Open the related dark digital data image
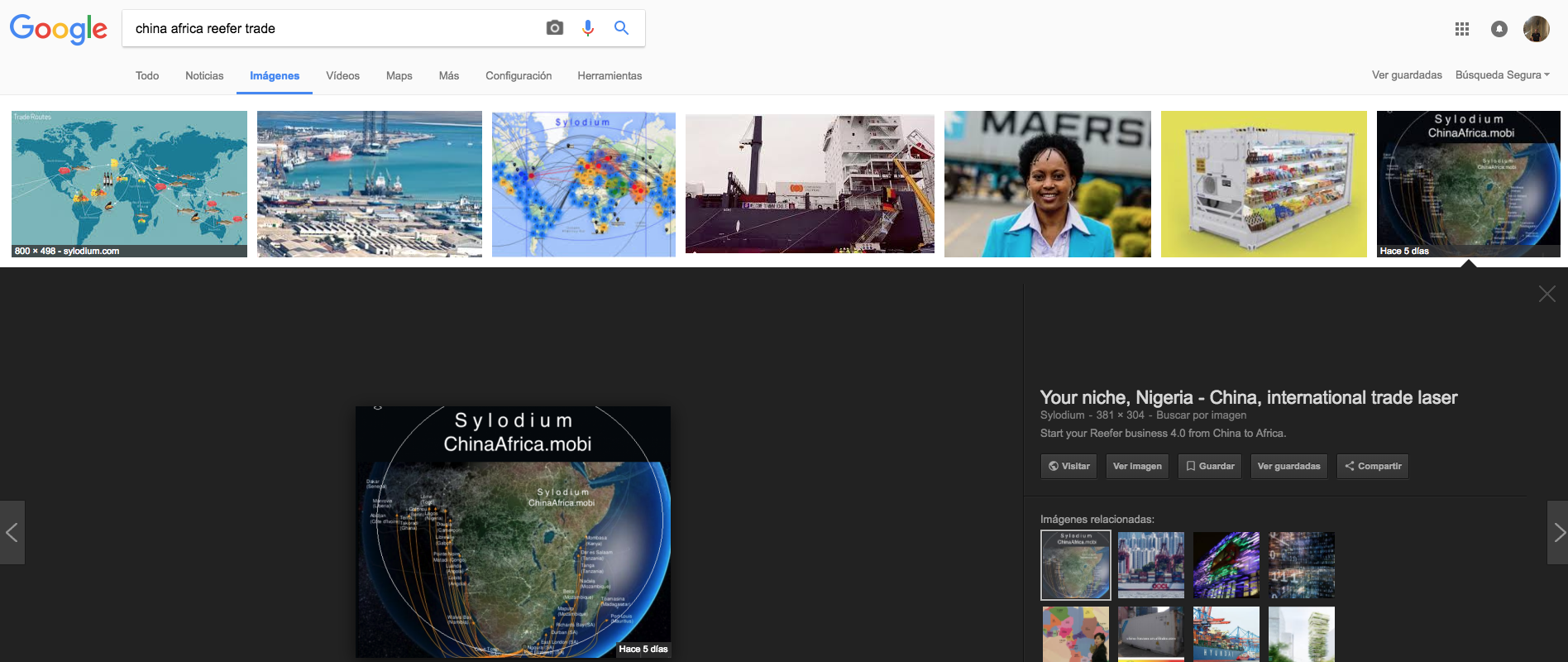 [1302, 565]
